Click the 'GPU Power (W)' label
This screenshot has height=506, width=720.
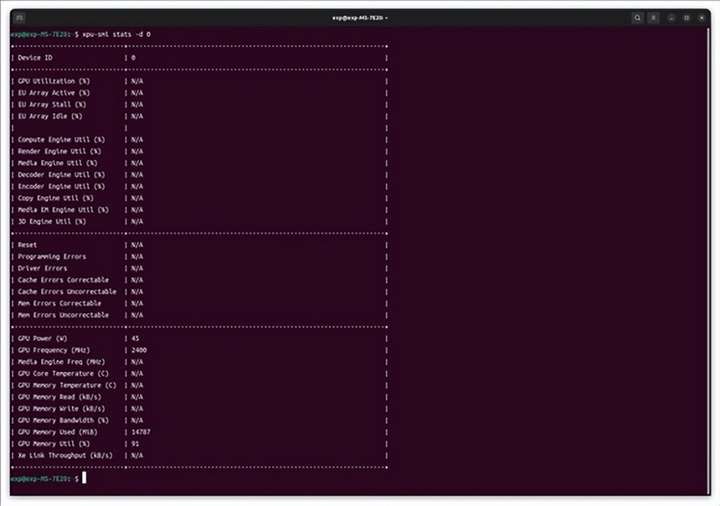42,339
